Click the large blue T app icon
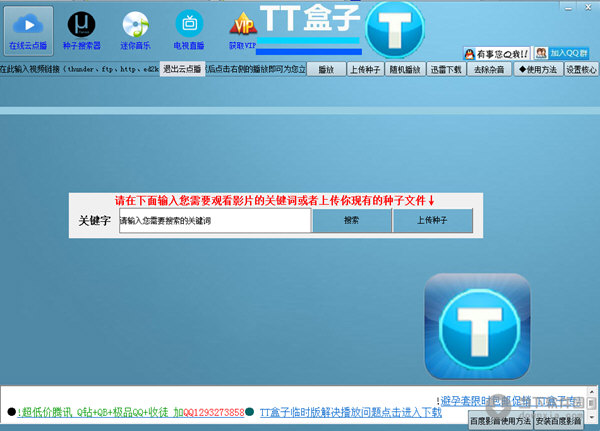The height and width of the screenshot is (431, 600). [x=476, y=326]
